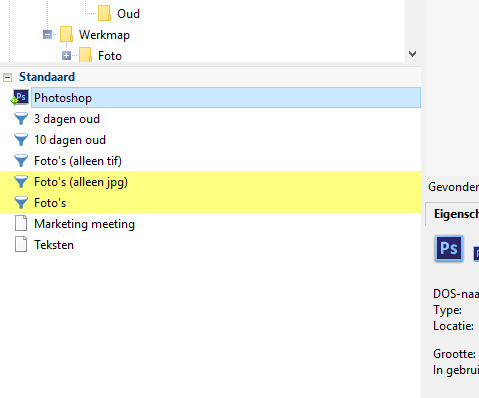Collapse the Standaard group

(x=7, y=78)
